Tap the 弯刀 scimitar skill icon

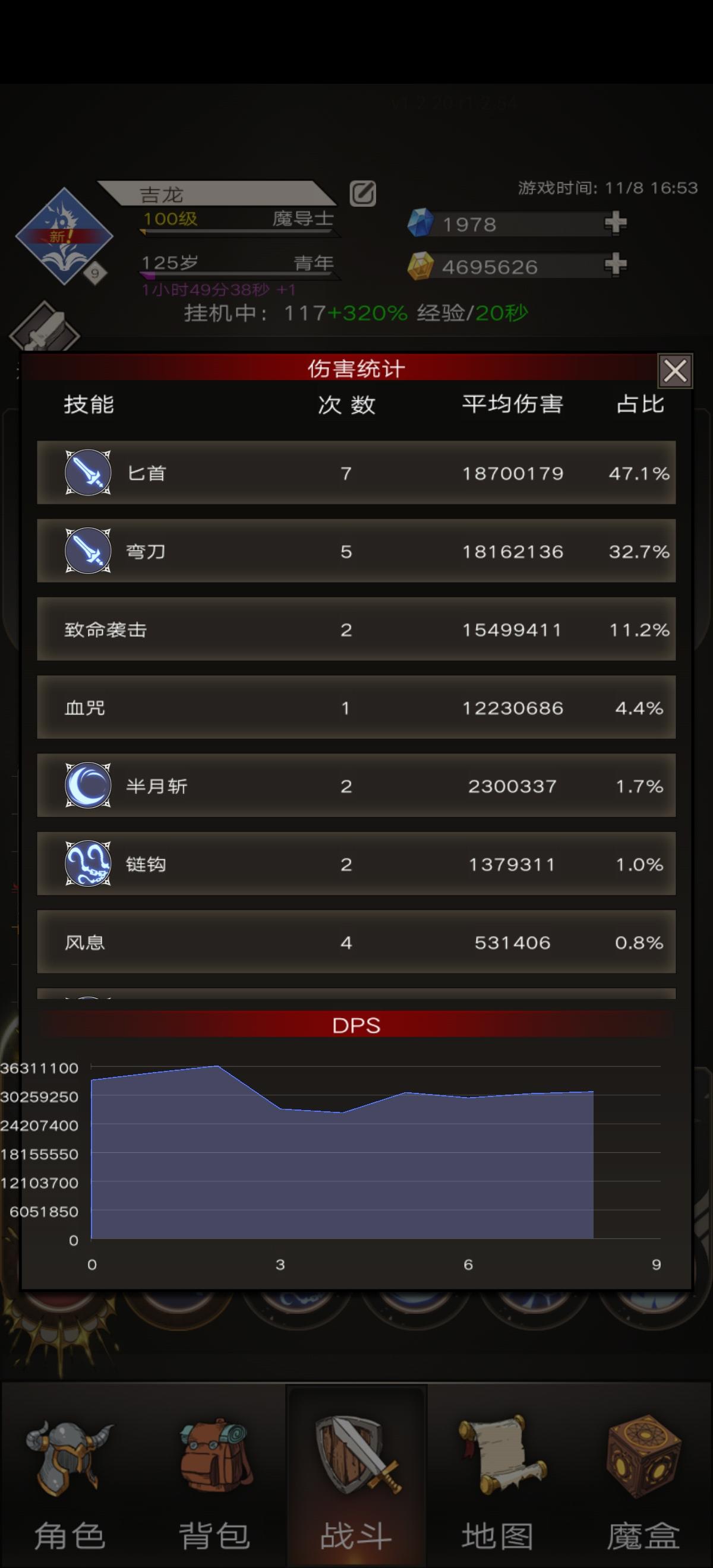pyautogui.click(x=89, y=551)
